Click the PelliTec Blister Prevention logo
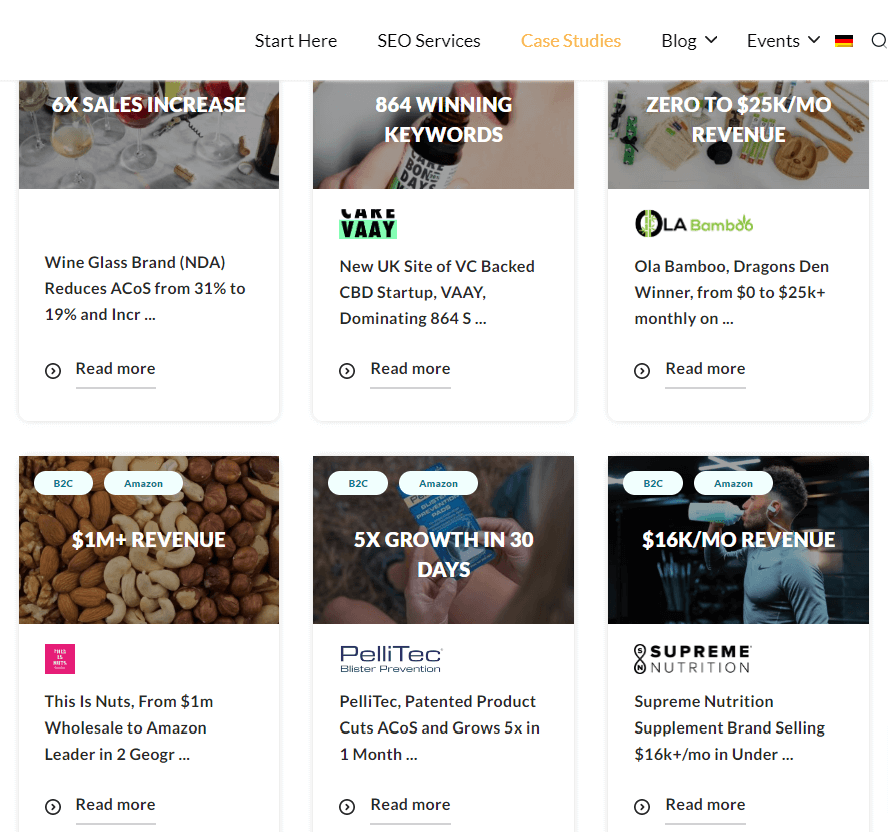This screenshot has height=832, width=888. [x=391, y=659]
